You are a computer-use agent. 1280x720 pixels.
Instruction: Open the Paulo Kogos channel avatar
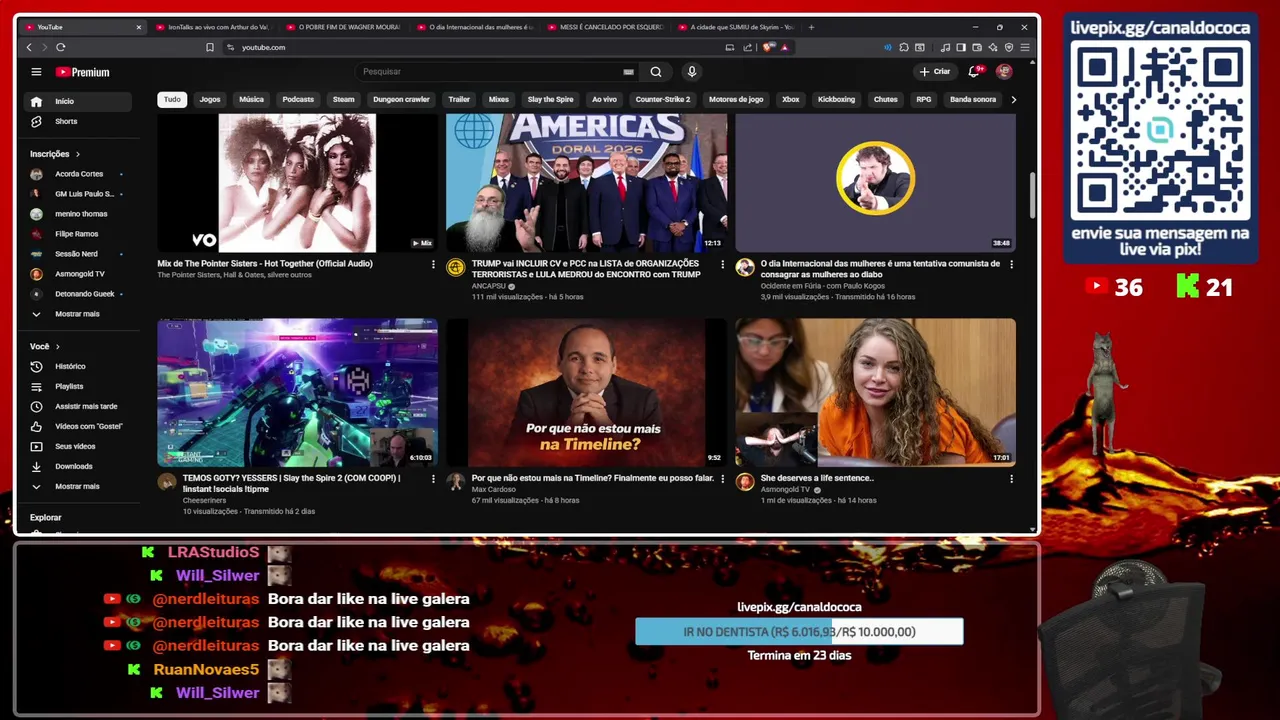(x=745, y=267)
